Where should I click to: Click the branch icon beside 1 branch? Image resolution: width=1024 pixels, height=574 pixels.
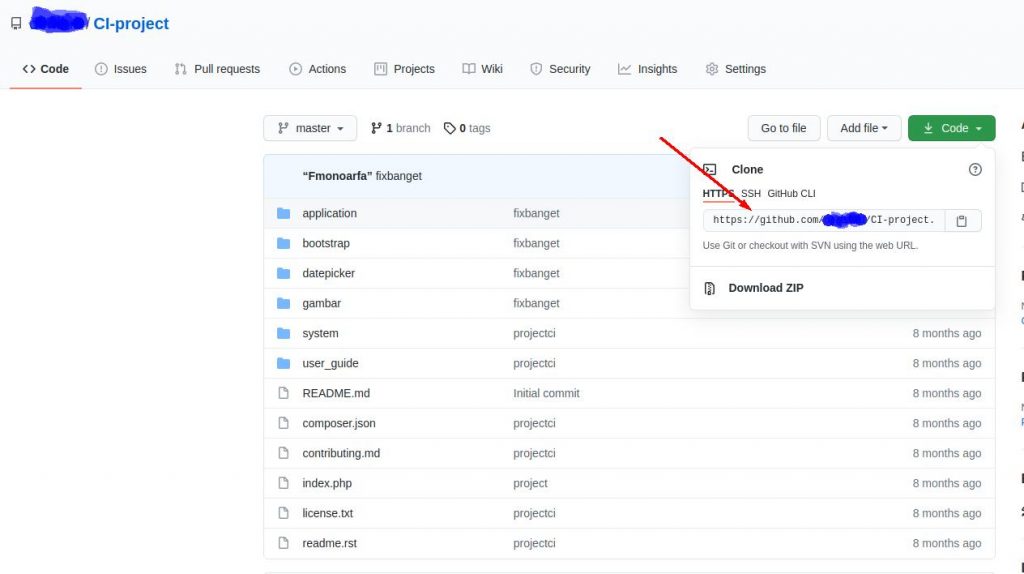pos(376,129)
